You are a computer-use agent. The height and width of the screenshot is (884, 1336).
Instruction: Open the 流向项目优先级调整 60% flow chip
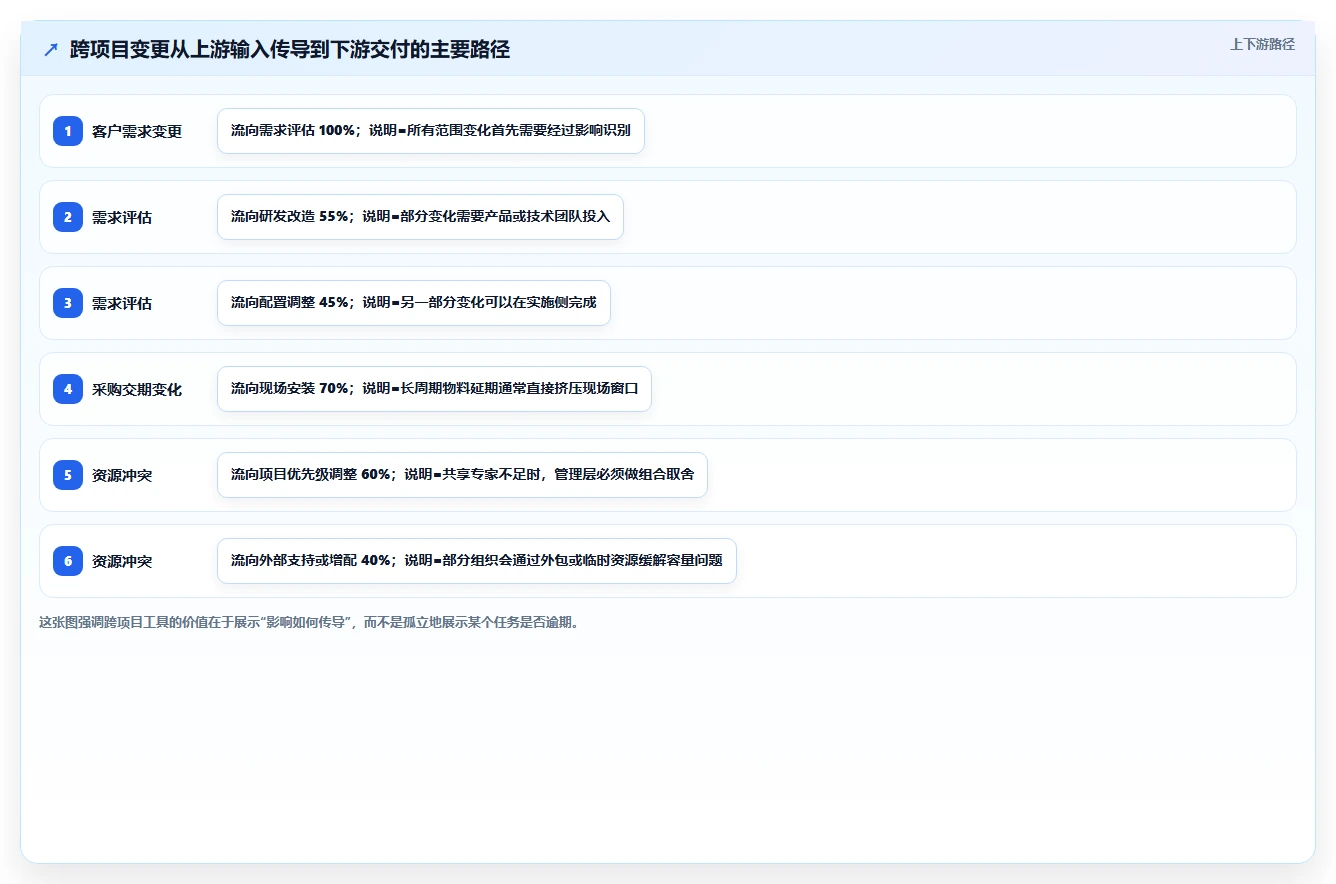[x=462, y=475]
